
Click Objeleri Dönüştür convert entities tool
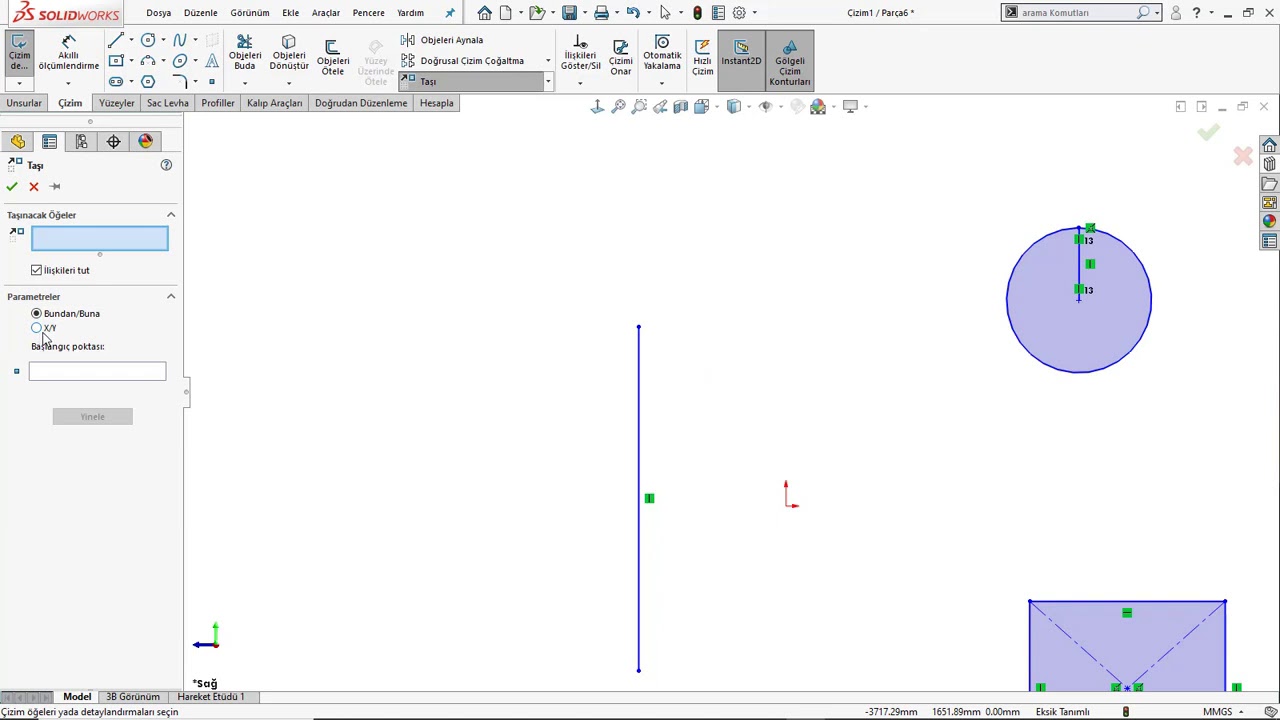pyautogui.click(x=289, y=53)
